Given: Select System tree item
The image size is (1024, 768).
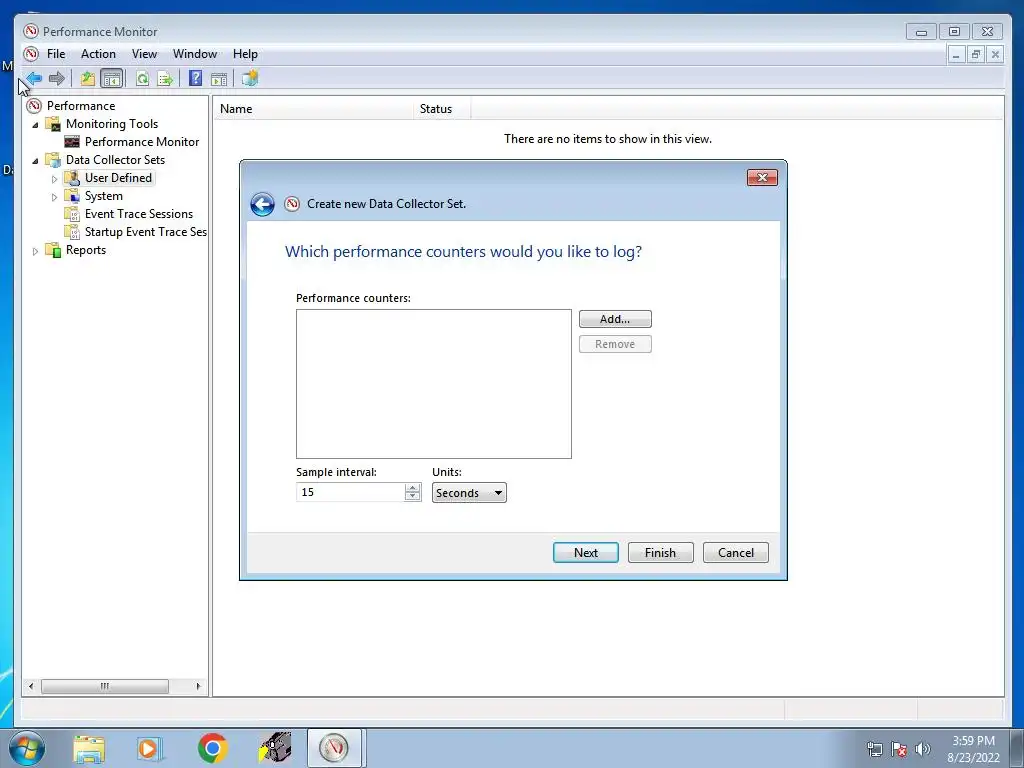Looking at the screenshot, I should coord(103,196).
